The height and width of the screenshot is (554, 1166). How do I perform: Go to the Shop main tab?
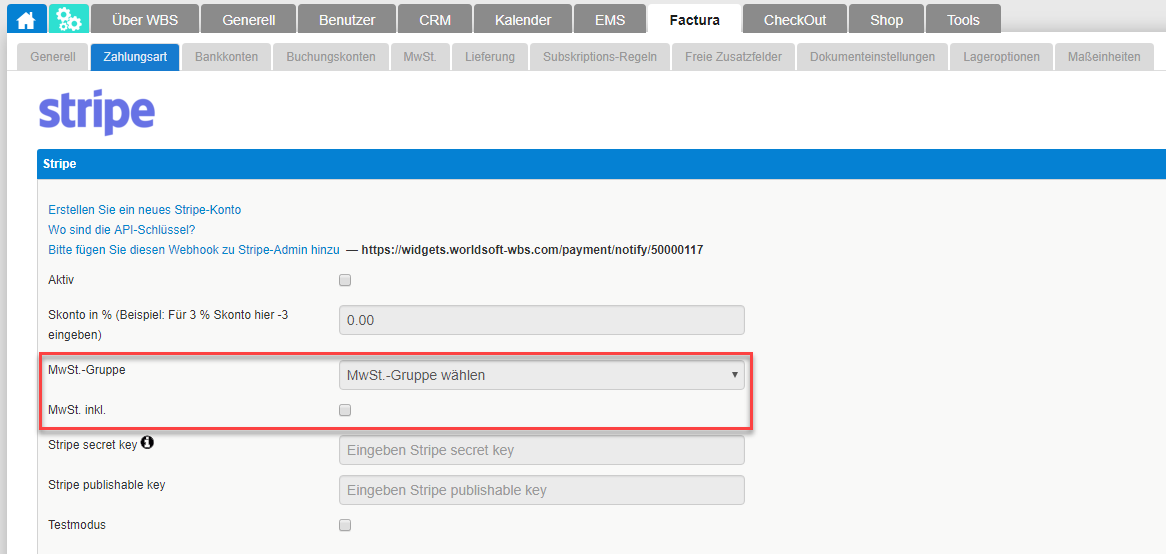click(x=886, y=20)
